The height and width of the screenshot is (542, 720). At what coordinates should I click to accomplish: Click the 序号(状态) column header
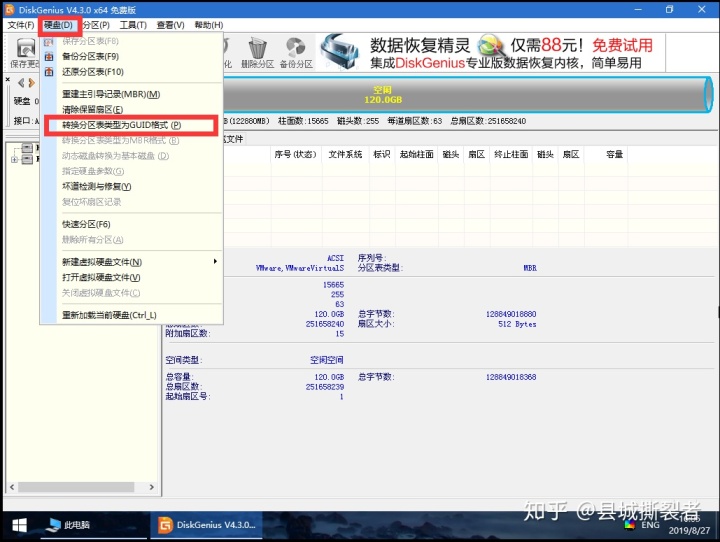[x=295, y=154]
